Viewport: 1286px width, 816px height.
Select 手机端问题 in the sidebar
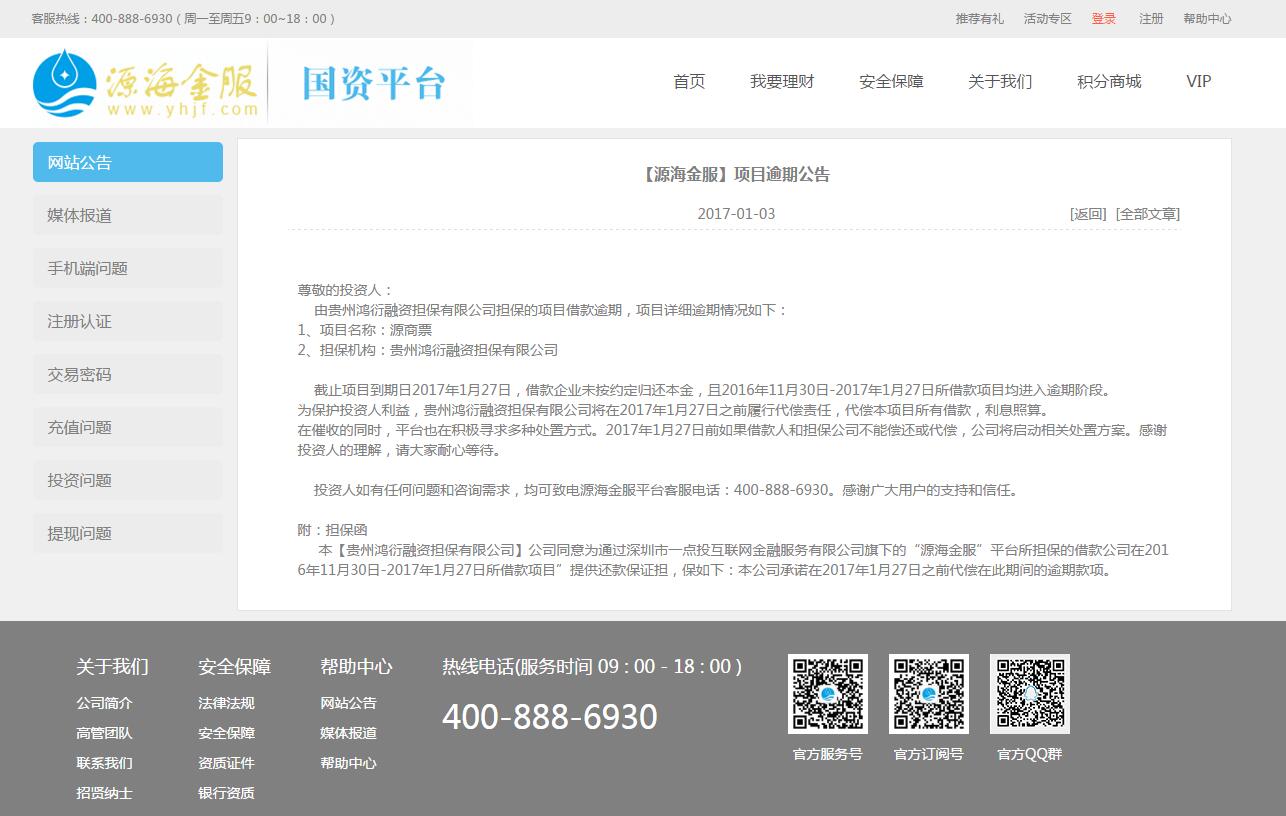pos(127,267)
